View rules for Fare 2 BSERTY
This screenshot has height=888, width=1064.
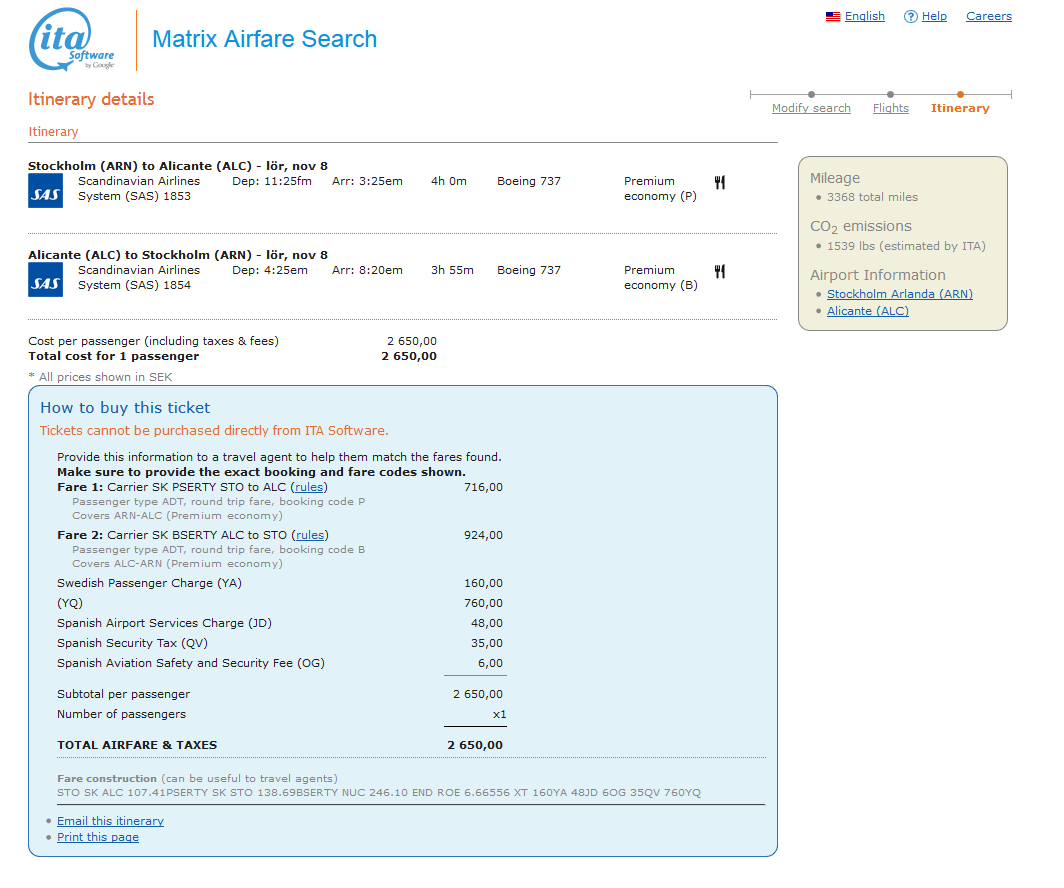310,535
